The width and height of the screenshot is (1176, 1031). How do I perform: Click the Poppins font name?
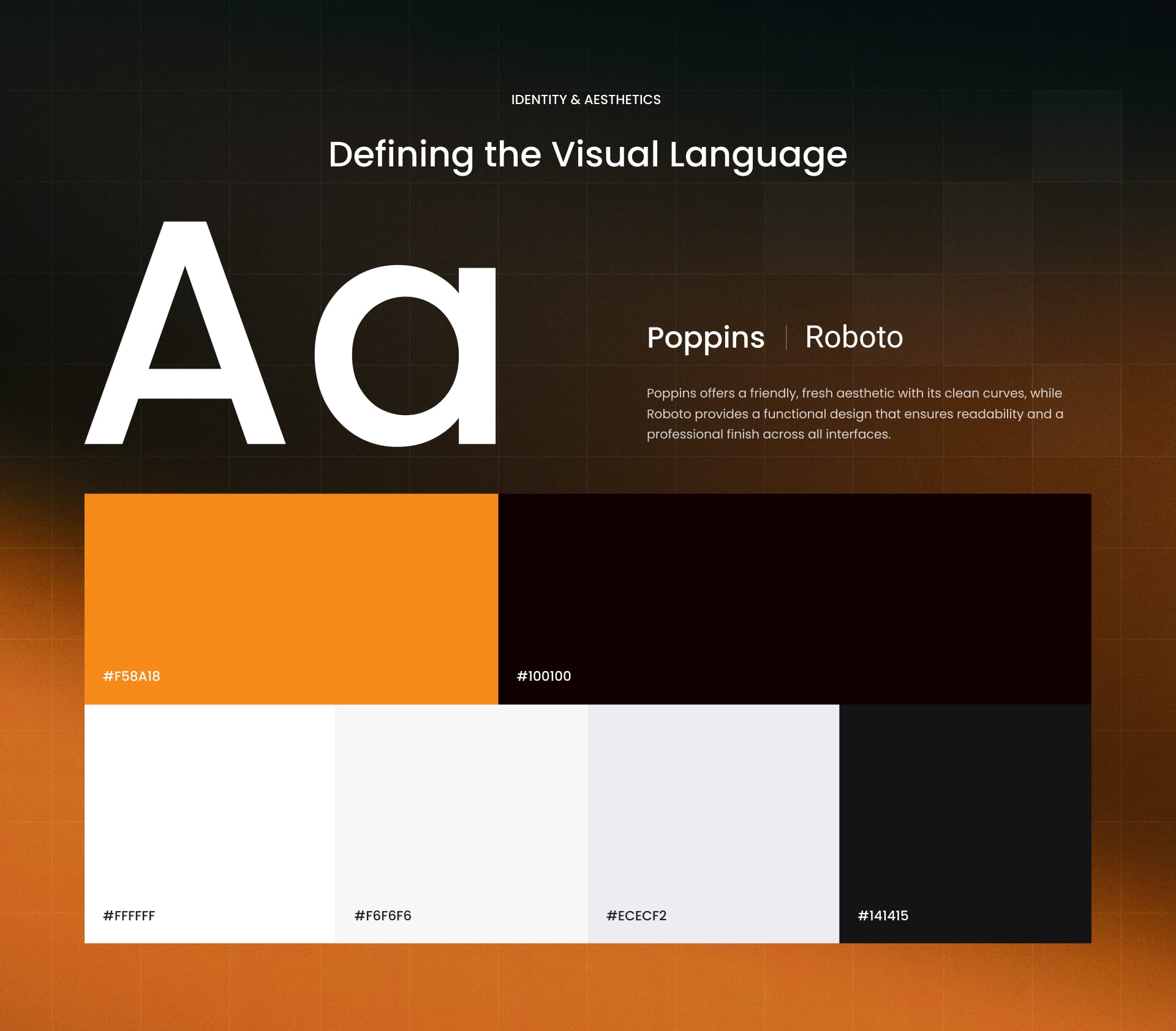[x=706, y=337]
